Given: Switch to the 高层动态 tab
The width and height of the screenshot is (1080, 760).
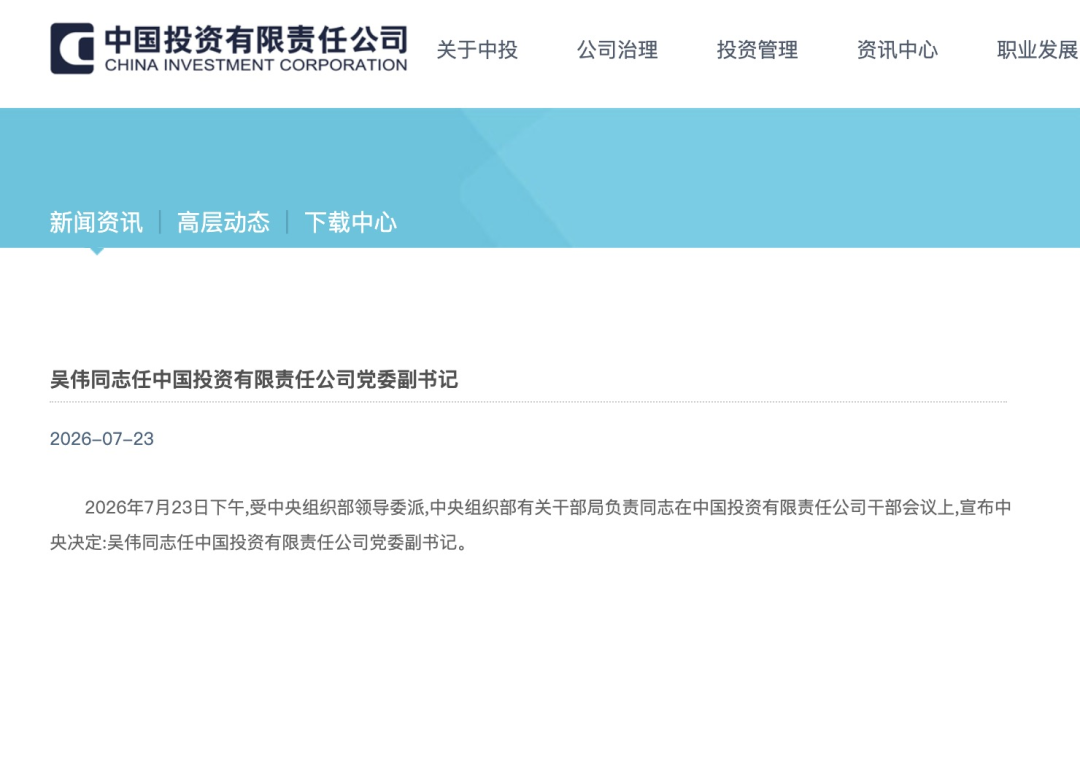Looking at the screenshot, I should tap(223, 222).
